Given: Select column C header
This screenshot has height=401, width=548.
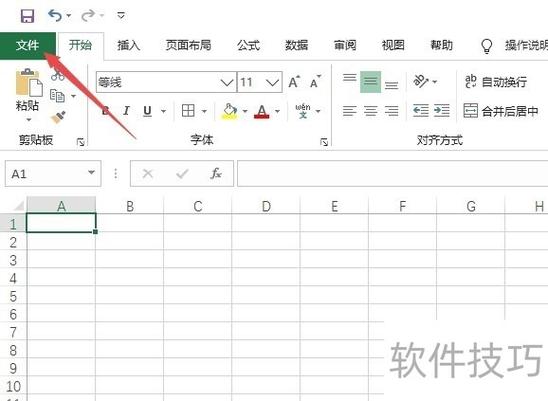Looking at the screenshot, I should coord(198,206).
